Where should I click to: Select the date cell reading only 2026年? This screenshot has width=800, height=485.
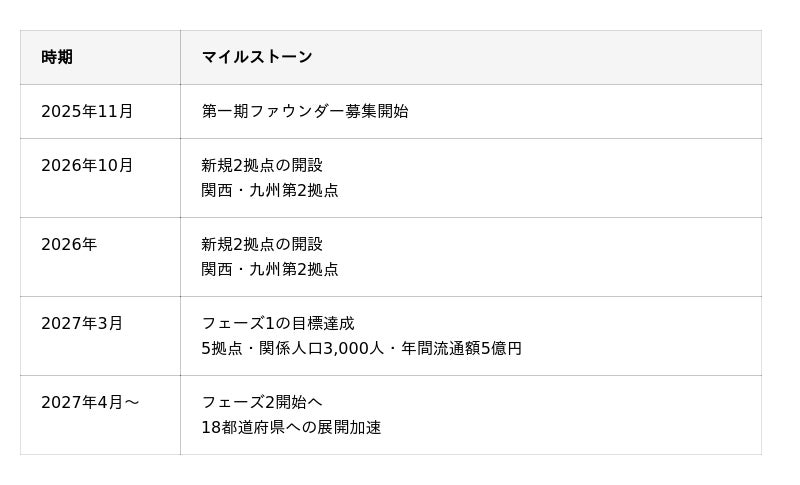tap(69, 244)
